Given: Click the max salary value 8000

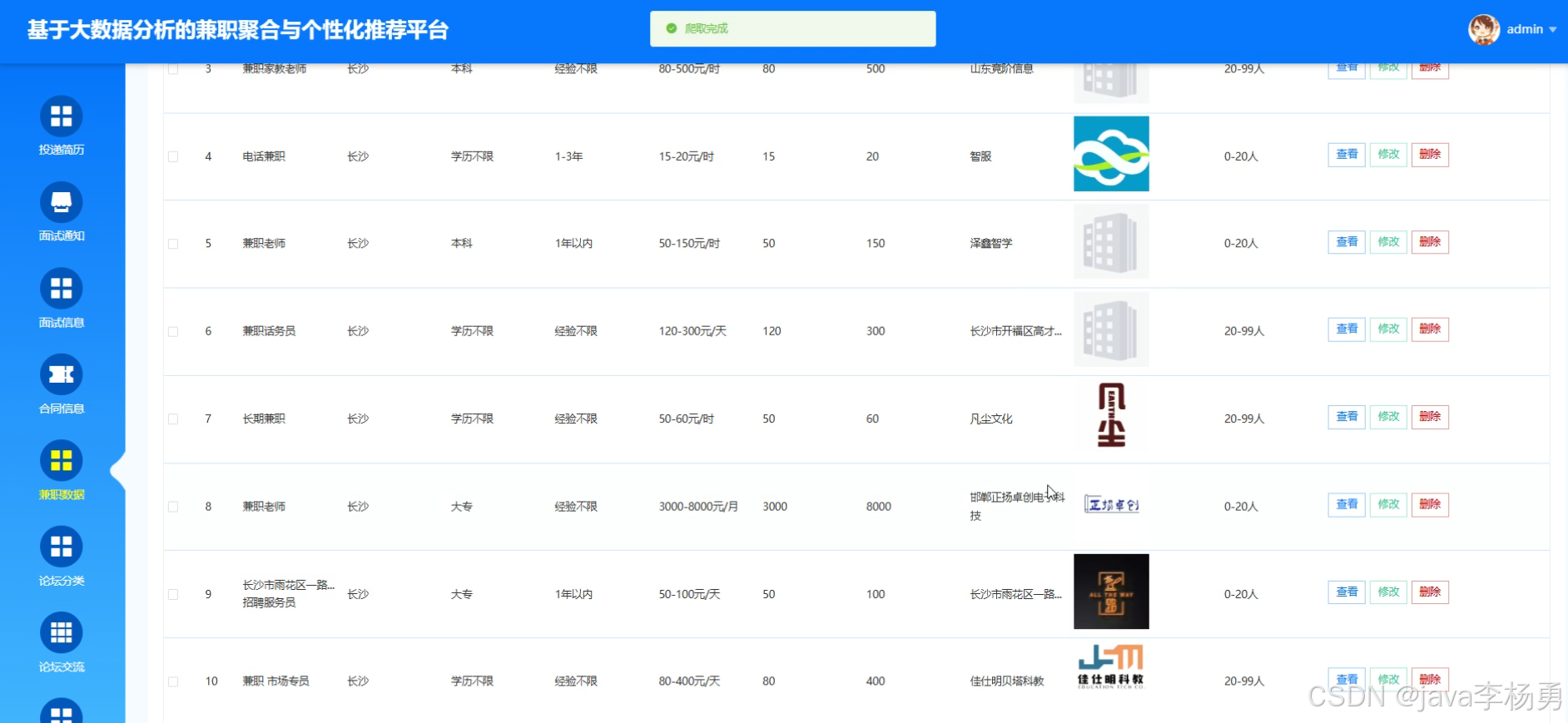Looking at the screenshot, I should point(879,507).
